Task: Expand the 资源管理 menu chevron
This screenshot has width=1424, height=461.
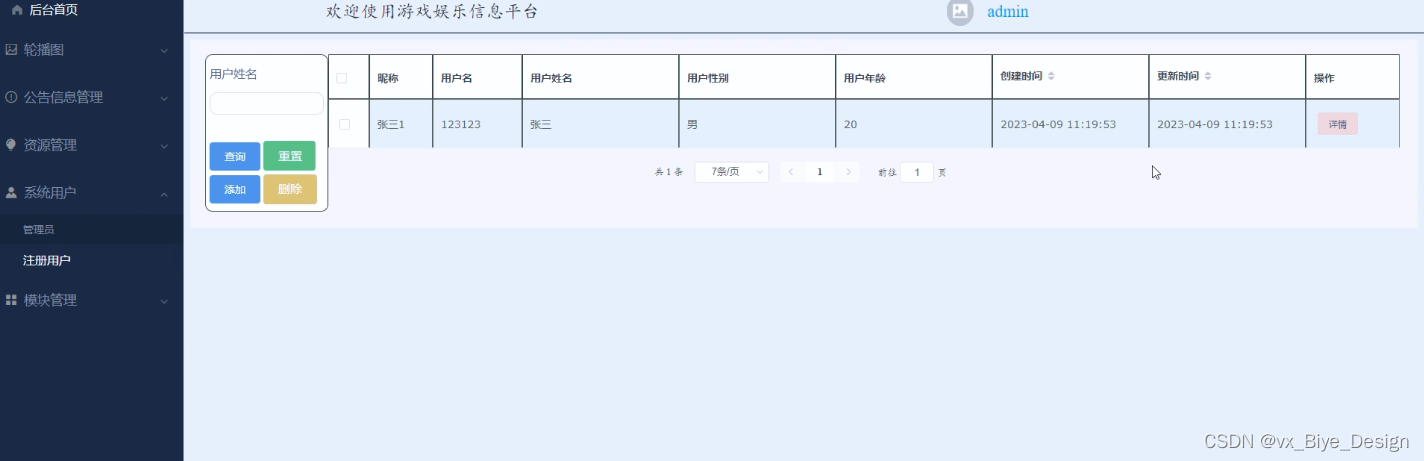Action: point(165,146)
